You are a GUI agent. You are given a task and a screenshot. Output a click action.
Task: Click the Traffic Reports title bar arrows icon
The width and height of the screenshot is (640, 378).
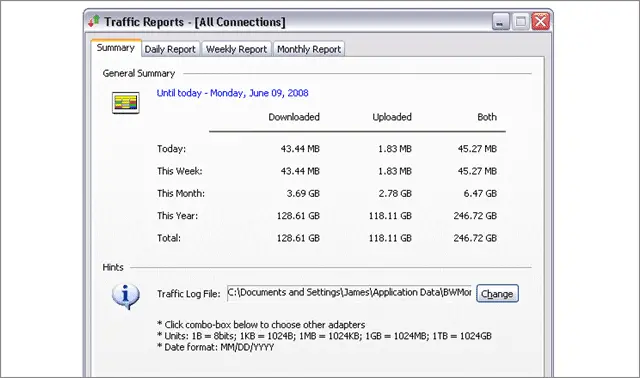tap(94, 21)
